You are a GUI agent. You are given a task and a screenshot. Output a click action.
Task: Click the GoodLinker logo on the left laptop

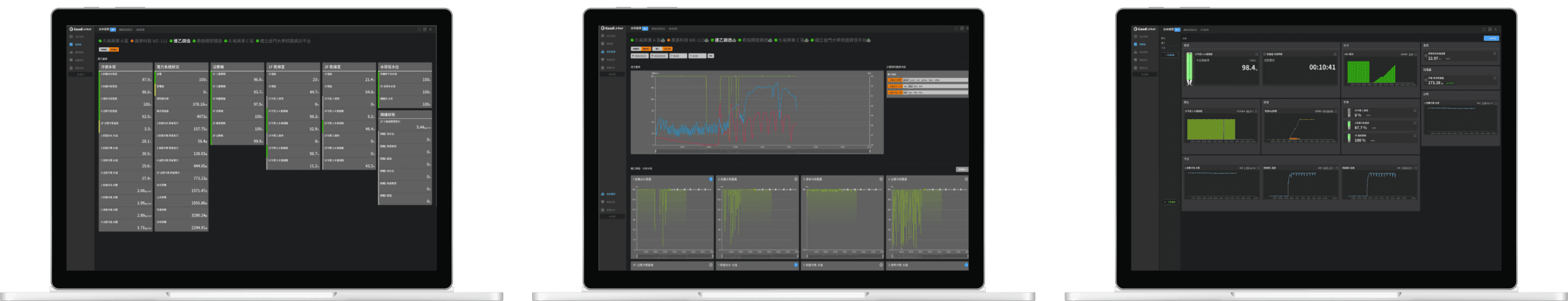(x=80, y=29)
